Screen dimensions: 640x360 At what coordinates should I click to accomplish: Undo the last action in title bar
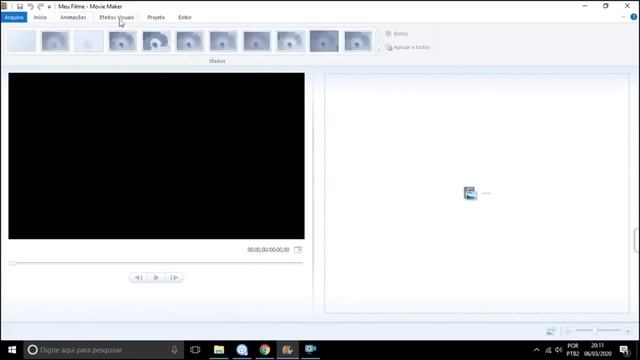(30, 6)
